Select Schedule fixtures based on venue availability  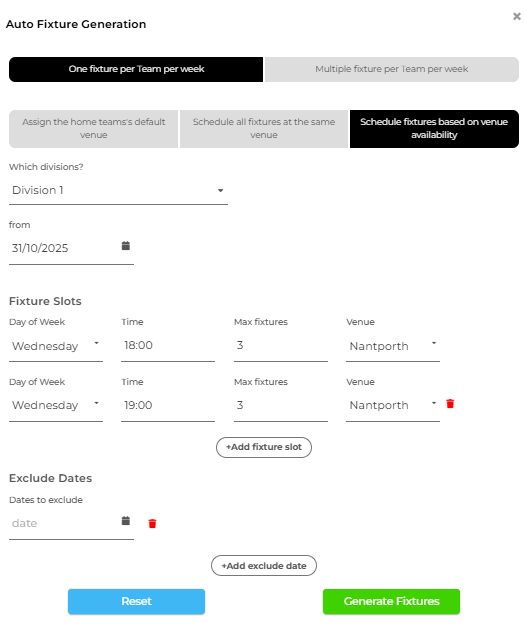(x=434, y=129)
